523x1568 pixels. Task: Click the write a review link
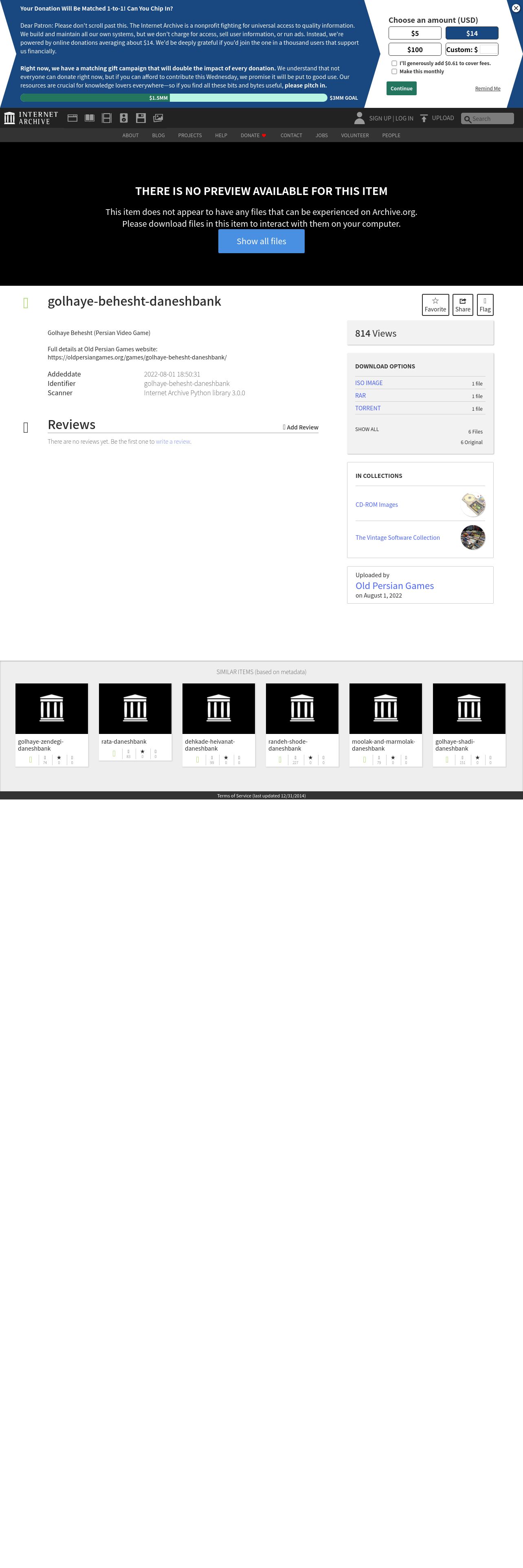[173, 442]
